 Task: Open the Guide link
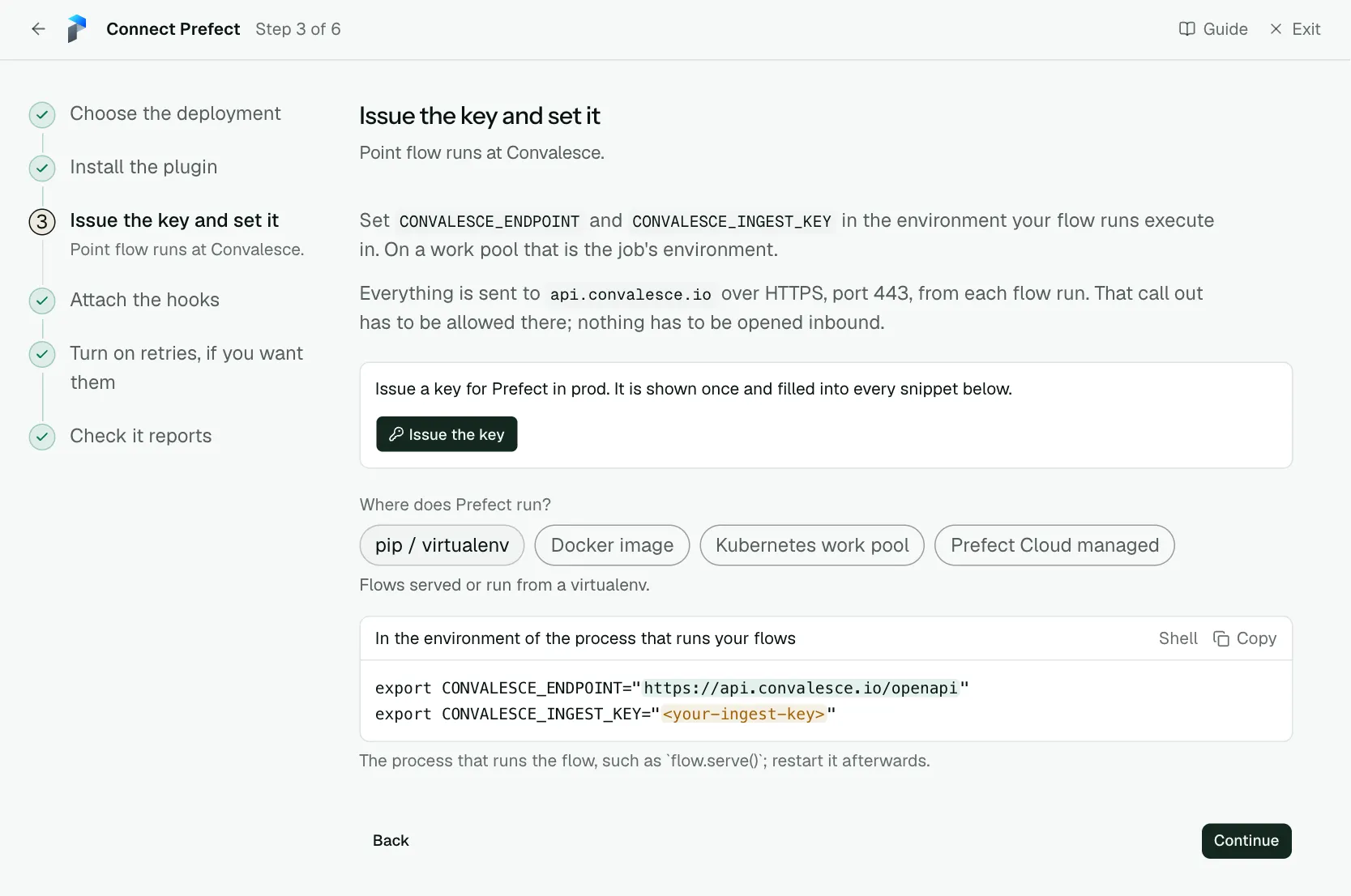(1213, 29)
